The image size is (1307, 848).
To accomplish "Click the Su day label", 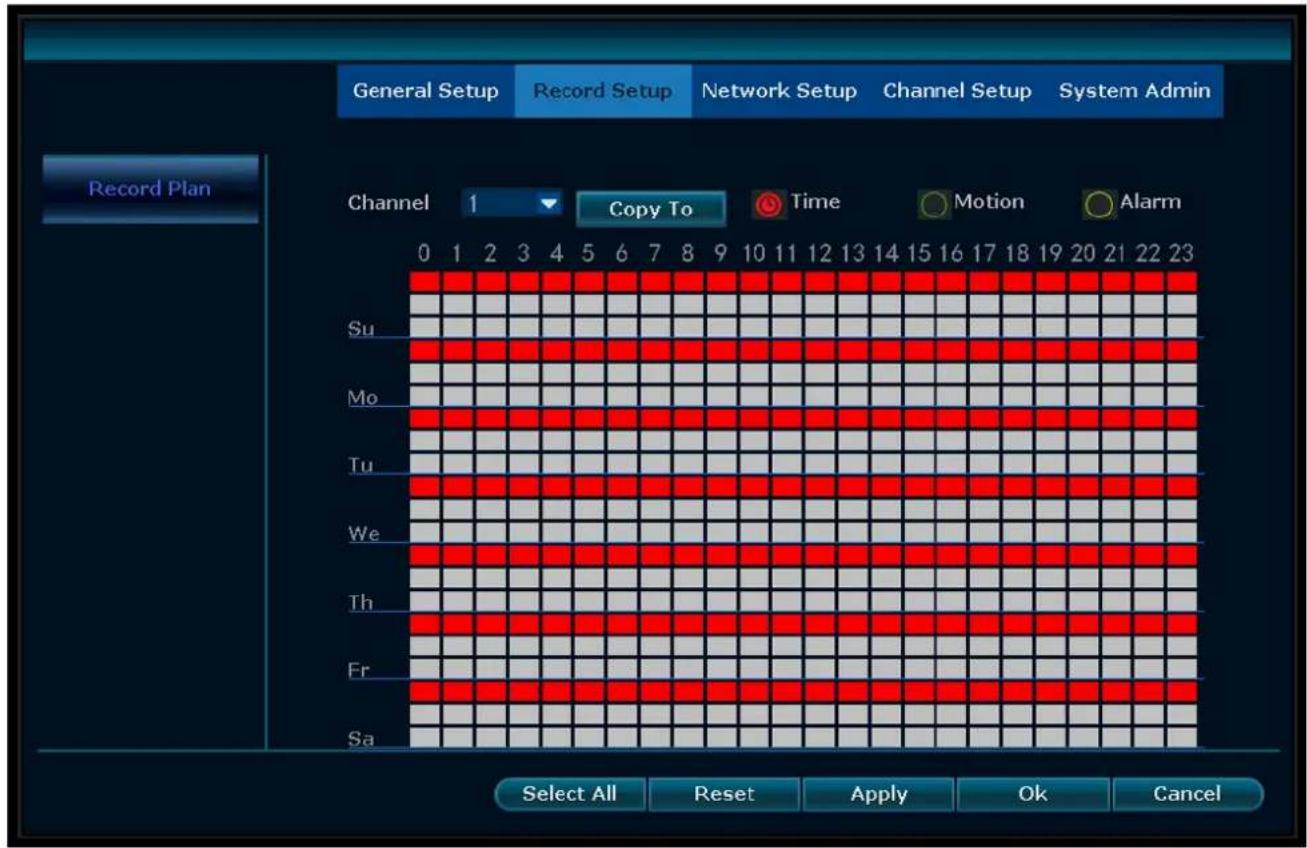I will (x=360, y=328).
